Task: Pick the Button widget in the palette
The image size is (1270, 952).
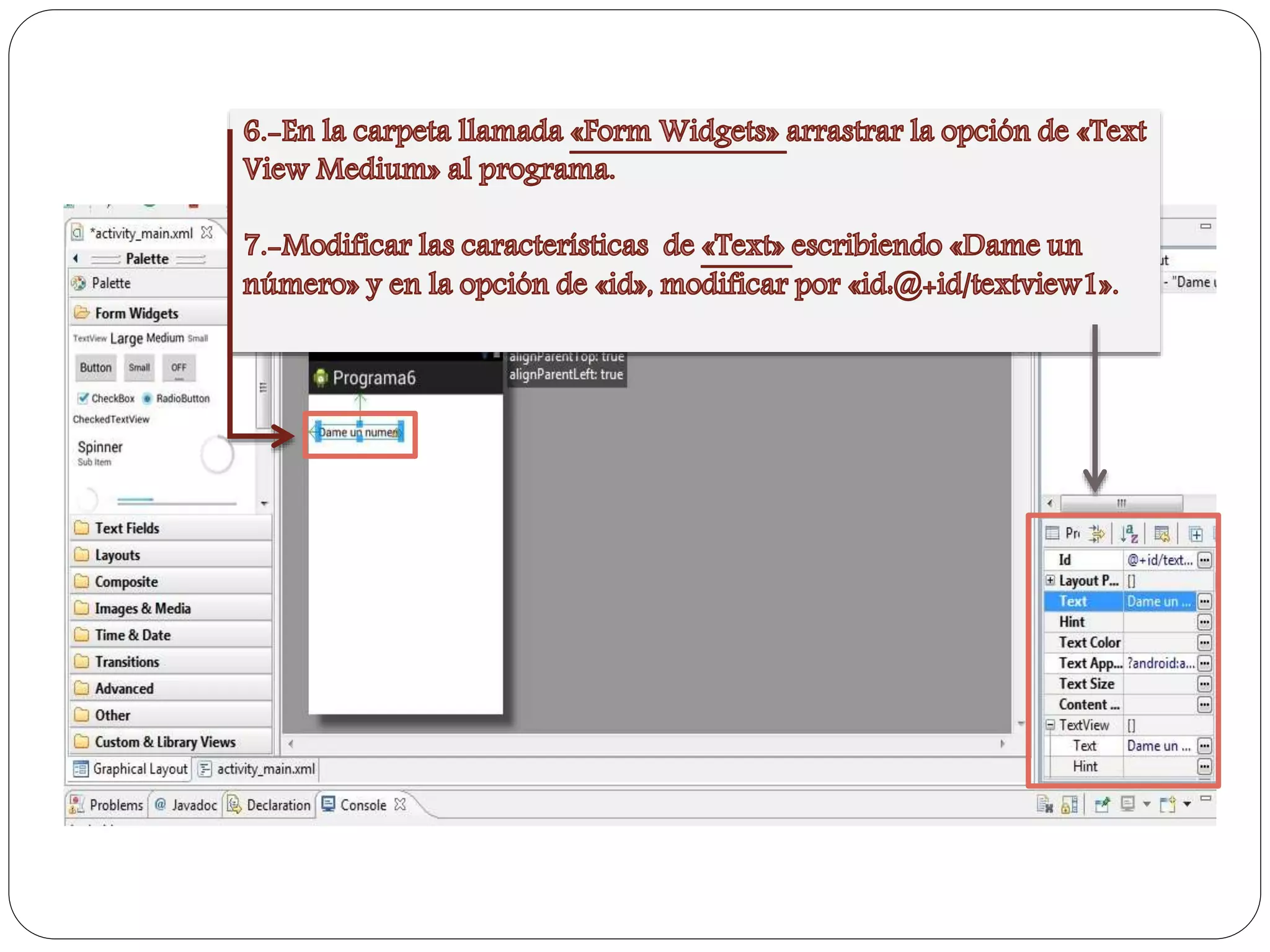Action: click(x=95, y=368)
